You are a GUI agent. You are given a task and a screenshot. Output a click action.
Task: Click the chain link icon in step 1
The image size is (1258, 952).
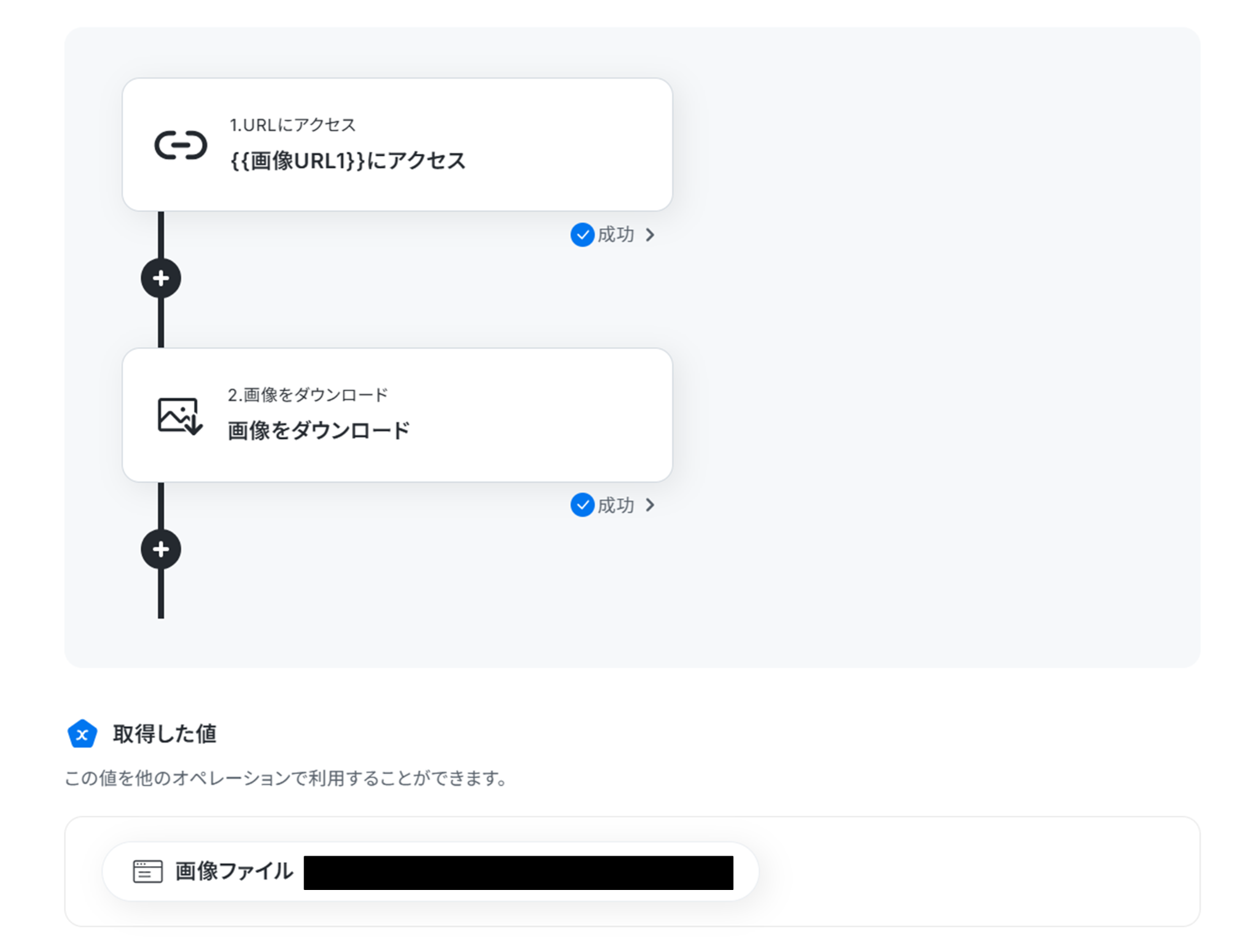(x=180, y=146)
